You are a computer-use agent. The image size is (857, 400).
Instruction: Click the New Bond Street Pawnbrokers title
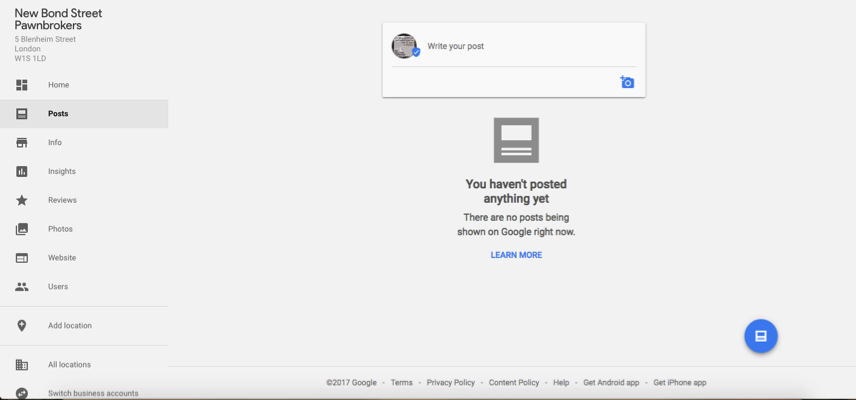click(x=58, y=19)
